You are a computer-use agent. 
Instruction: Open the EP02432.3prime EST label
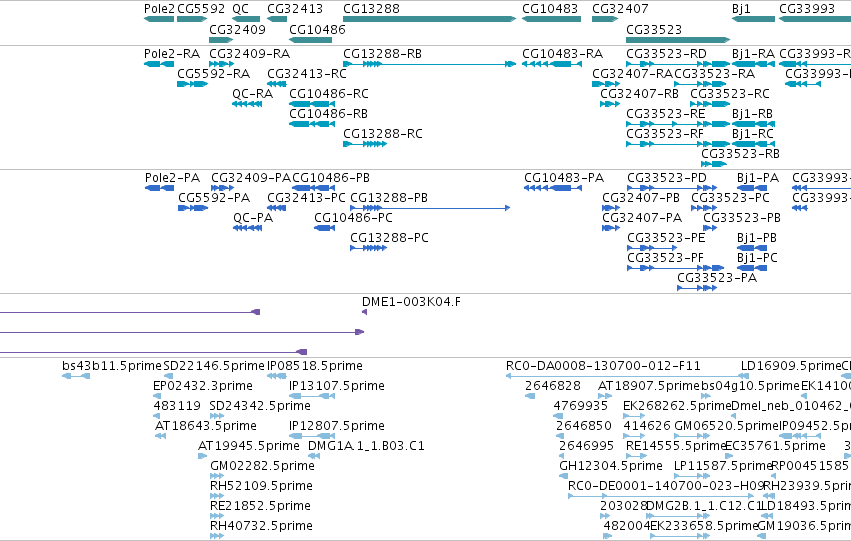[x=202, y=386]
